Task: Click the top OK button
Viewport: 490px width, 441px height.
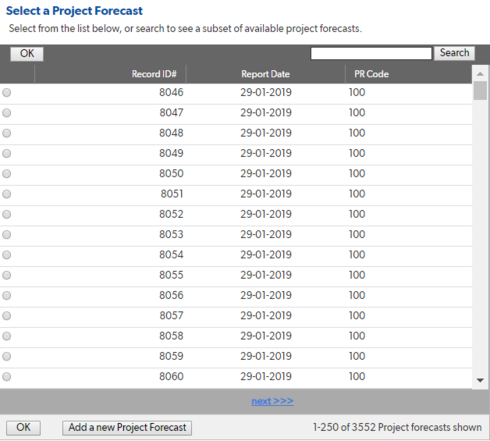Action: 27,54
